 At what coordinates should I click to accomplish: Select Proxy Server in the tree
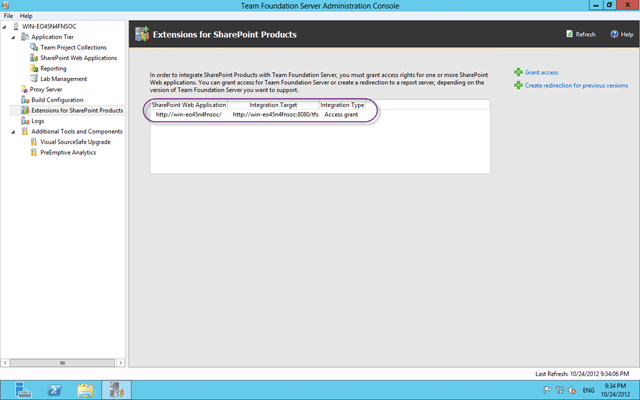[x=46, y=89]
